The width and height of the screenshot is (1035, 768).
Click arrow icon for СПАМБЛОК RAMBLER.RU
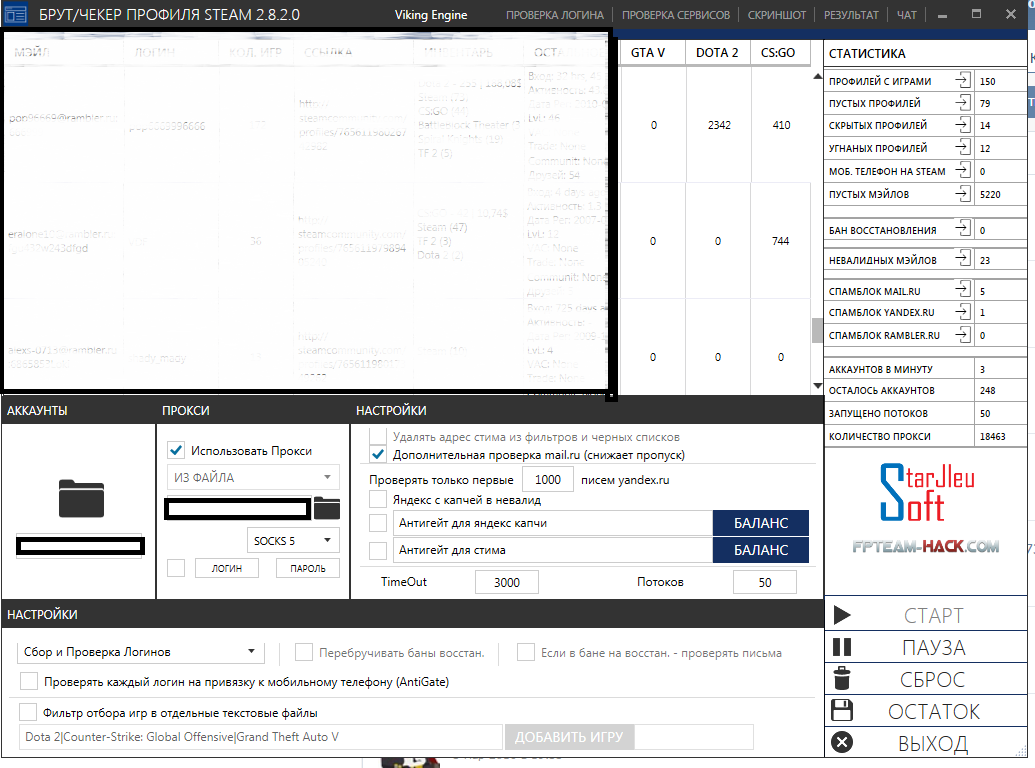pyautogui.click(x=963, y=335)
